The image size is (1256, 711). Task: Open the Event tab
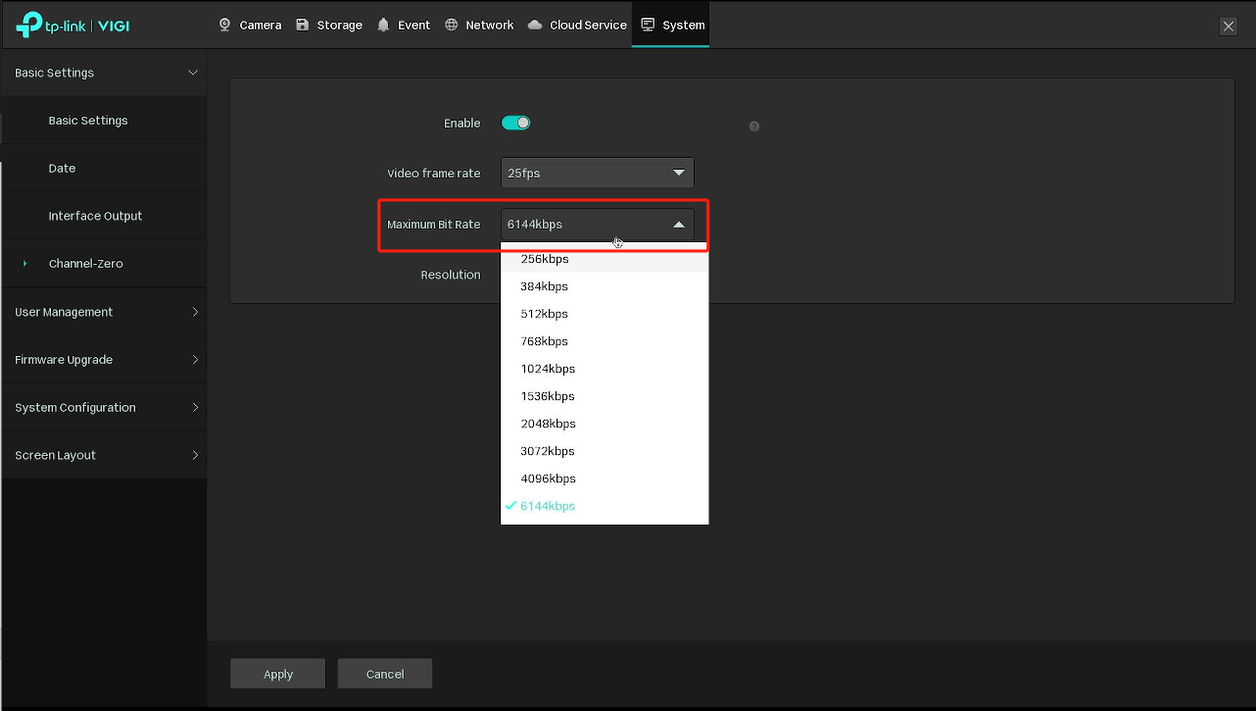[x=404, y=24]
